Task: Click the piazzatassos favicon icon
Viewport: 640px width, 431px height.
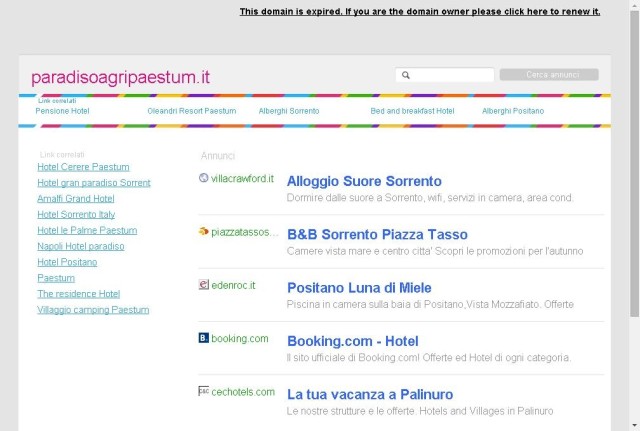Action: click(x=203, y=231)
